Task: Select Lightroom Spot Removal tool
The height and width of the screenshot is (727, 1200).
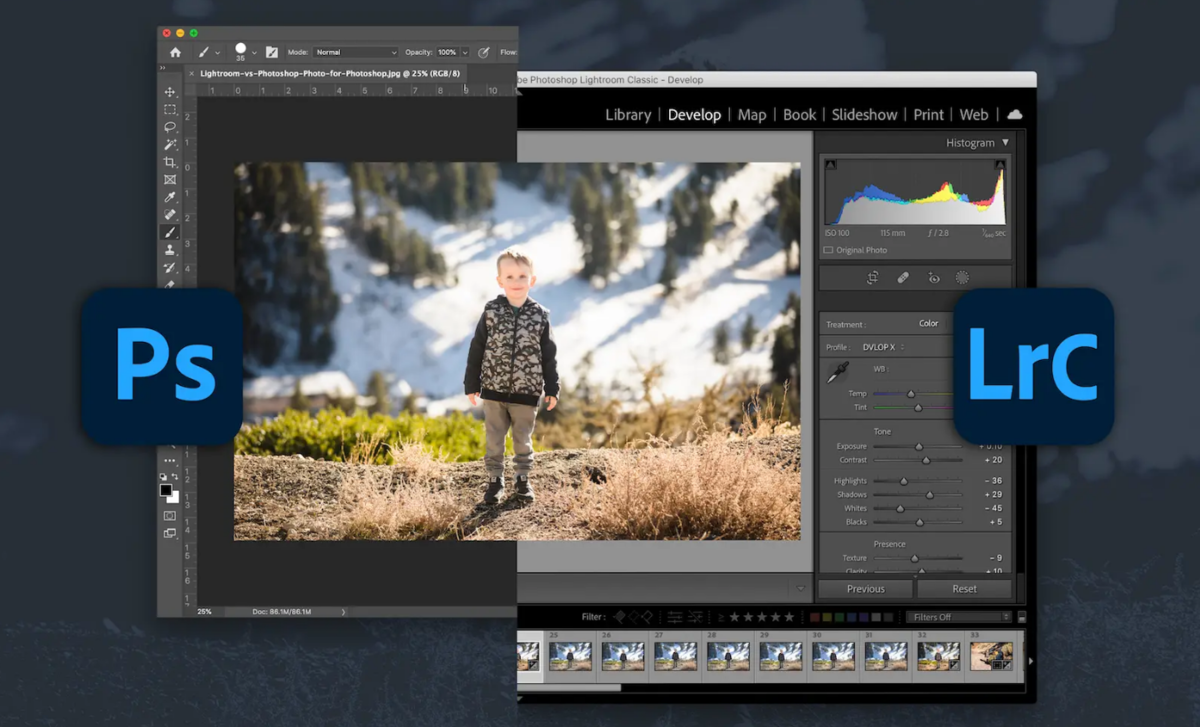Action: click(x=903, y=278)
